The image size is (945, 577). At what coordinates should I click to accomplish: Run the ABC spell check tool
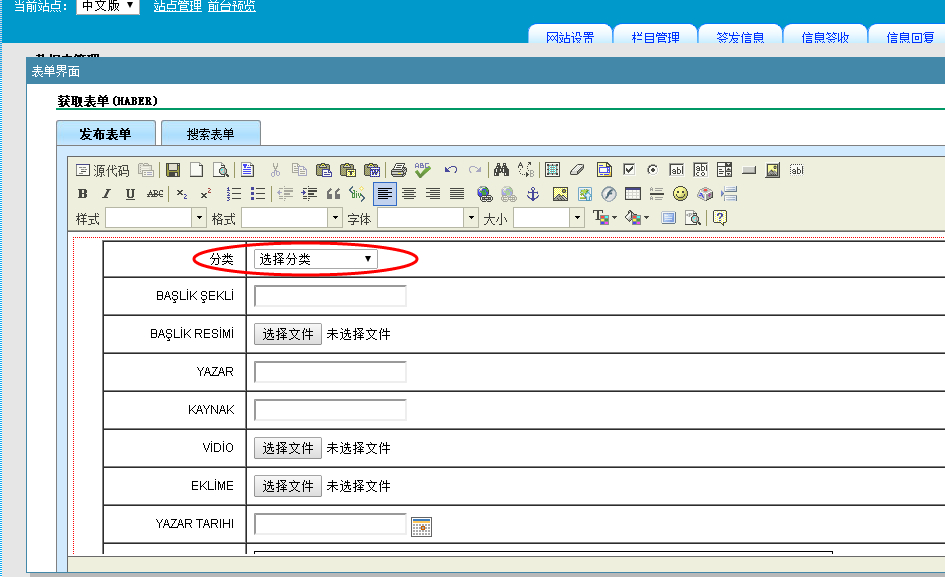[x=423, y=170]
